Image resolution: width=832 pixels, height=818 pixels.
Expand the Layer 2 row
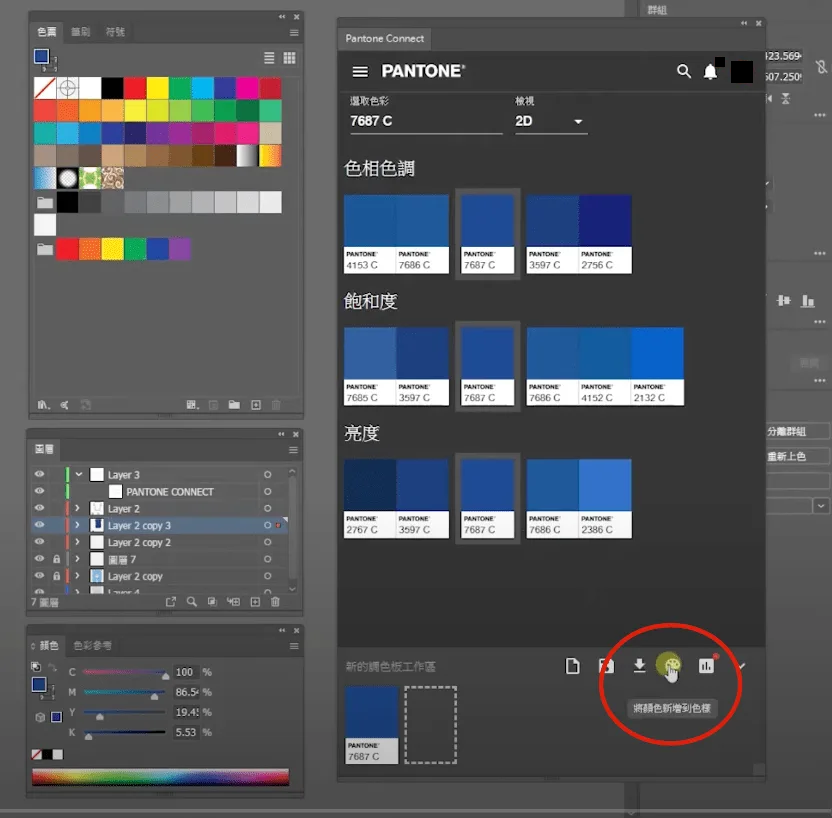(x=77, y=508)
